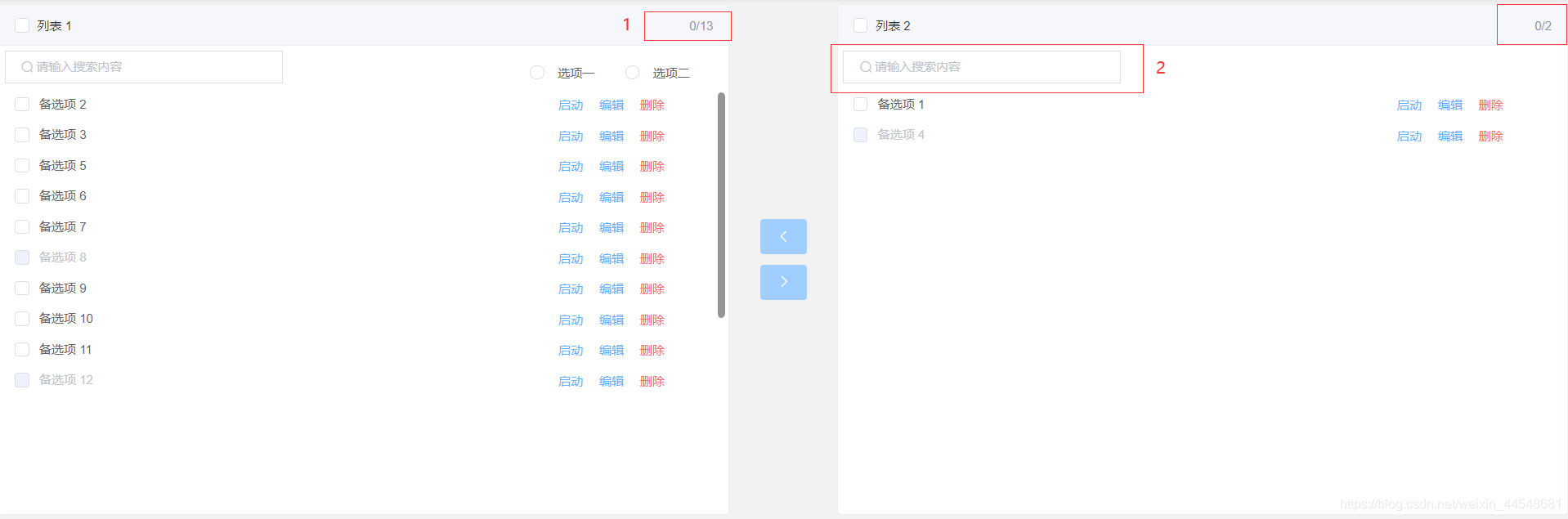Click 启动 for 备选项 11

point(571,351)
